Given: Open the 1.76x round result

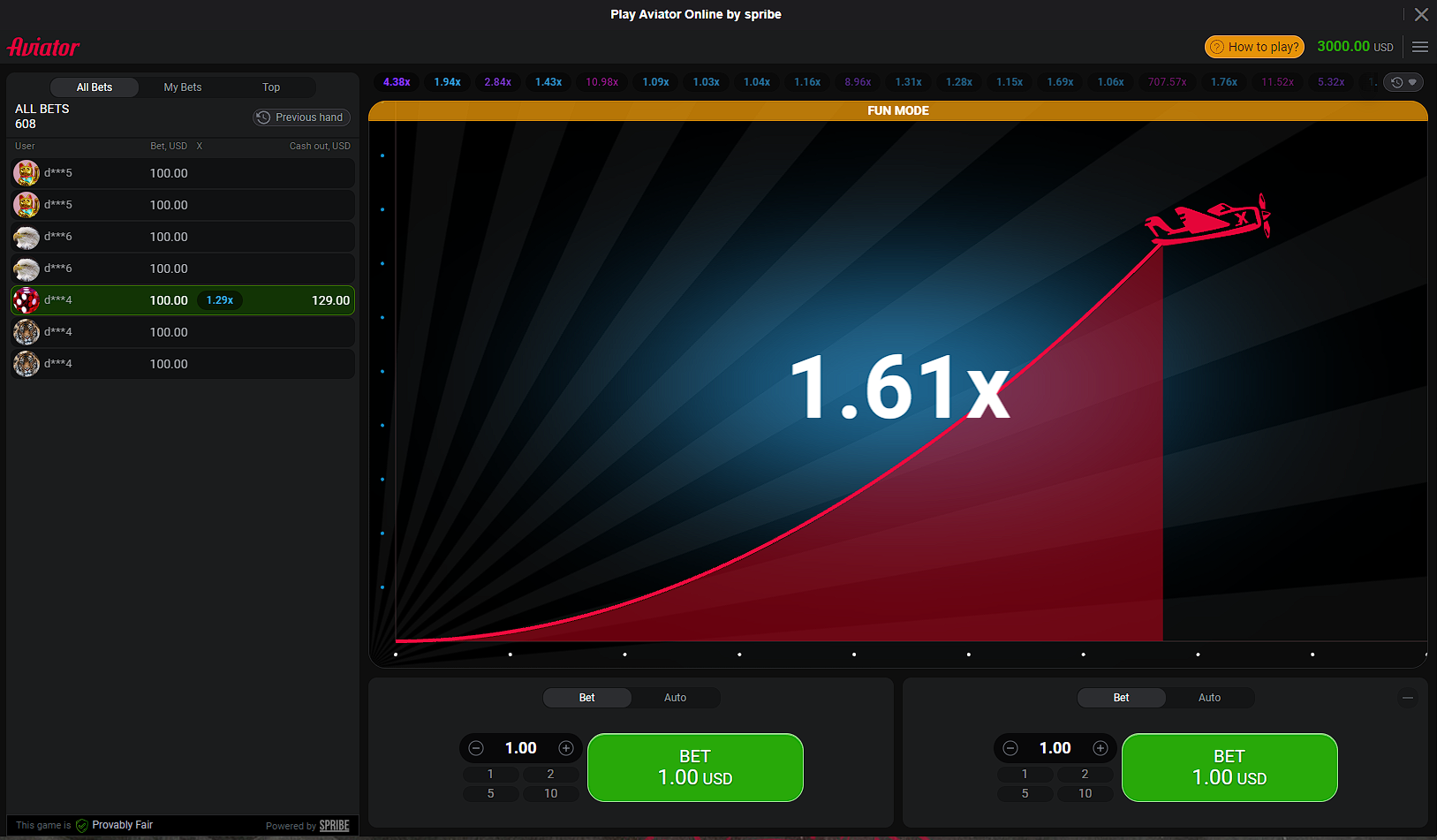Looking at the screenshot, I should [1224, 82].
